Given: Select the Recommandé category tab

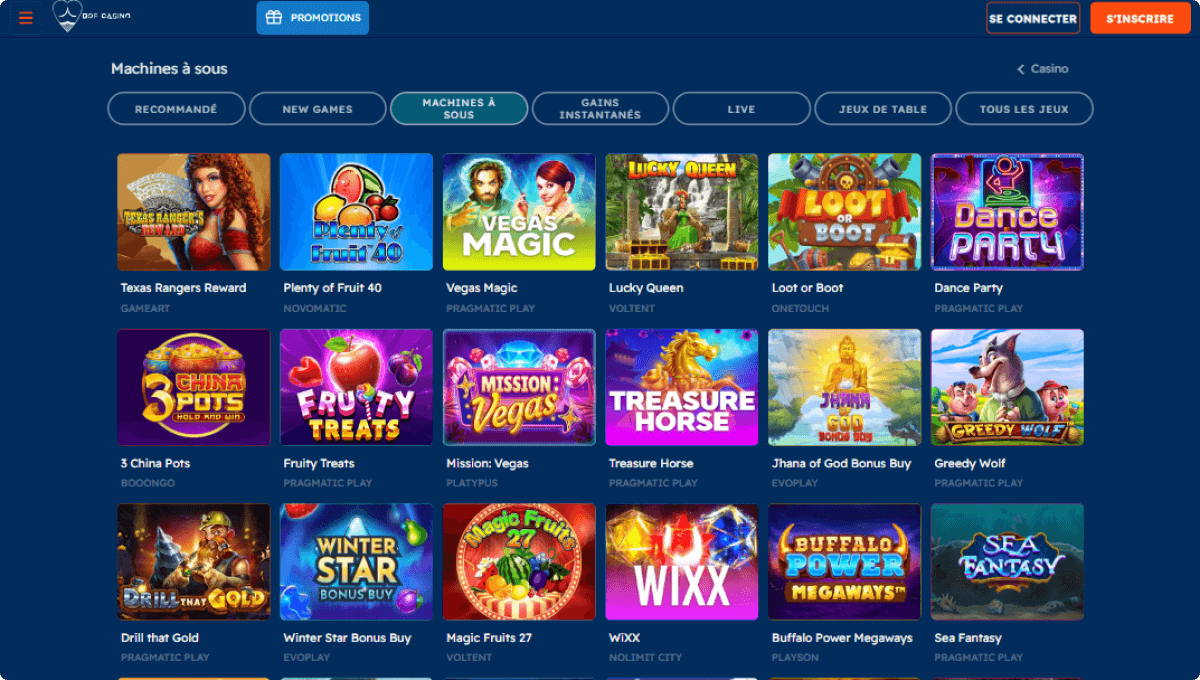Looking at the screenshot, I should (x=176, y=109).
